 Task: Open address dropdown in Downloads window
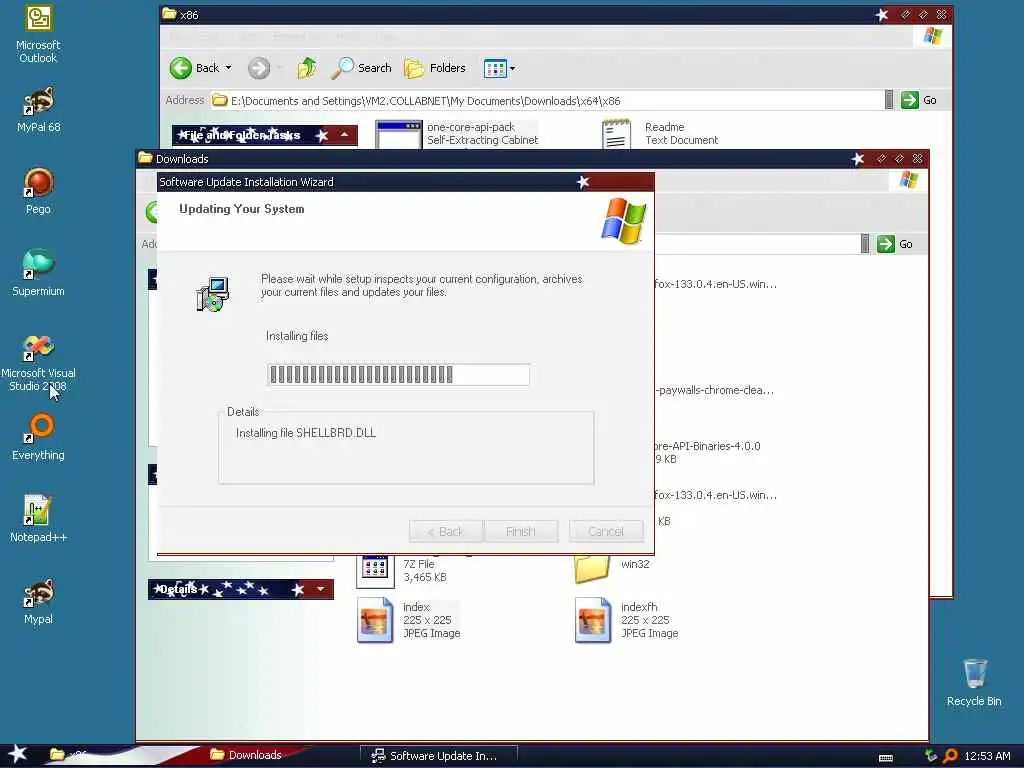point(865,244)
